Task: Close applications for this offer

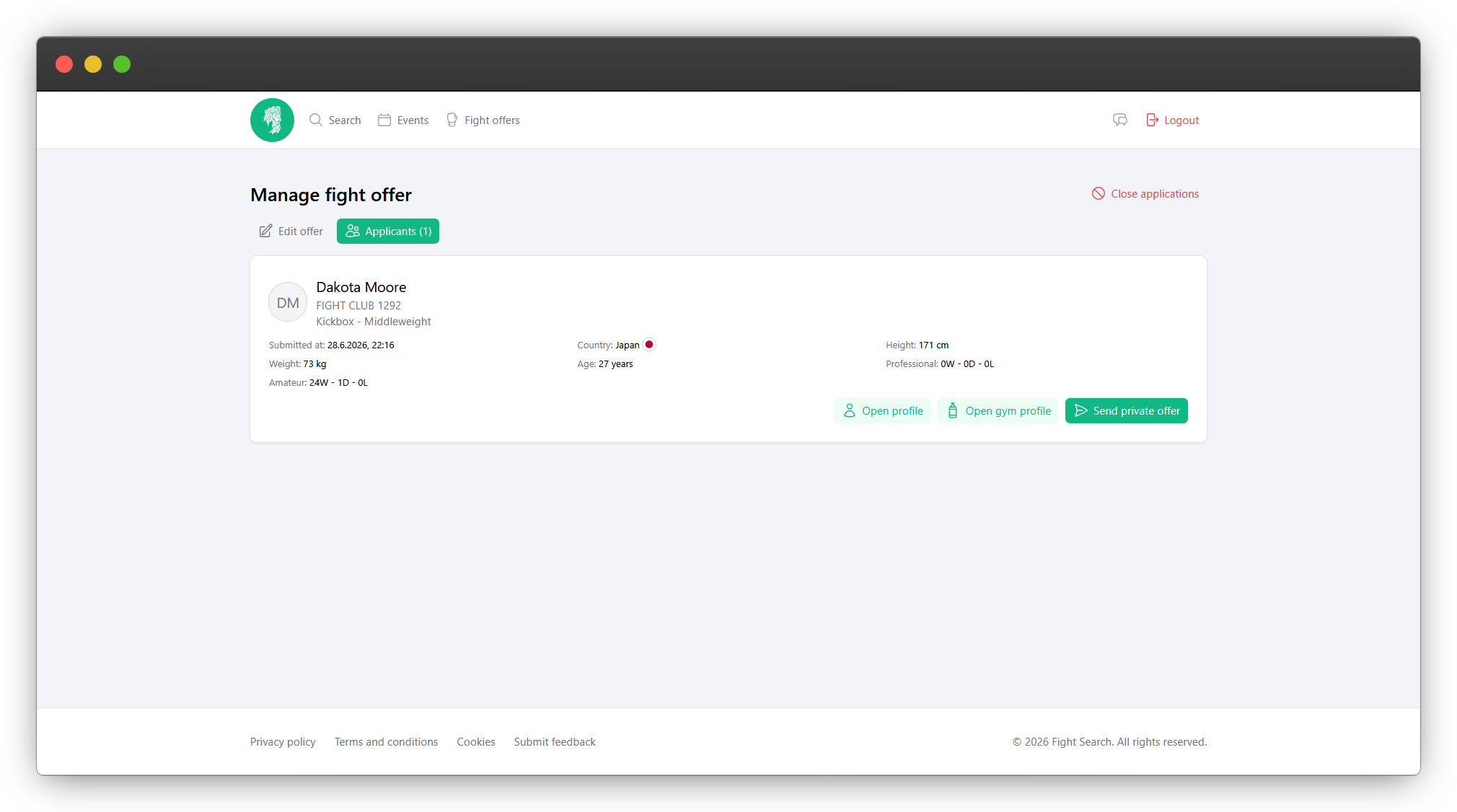Action: click(1145, 193)
